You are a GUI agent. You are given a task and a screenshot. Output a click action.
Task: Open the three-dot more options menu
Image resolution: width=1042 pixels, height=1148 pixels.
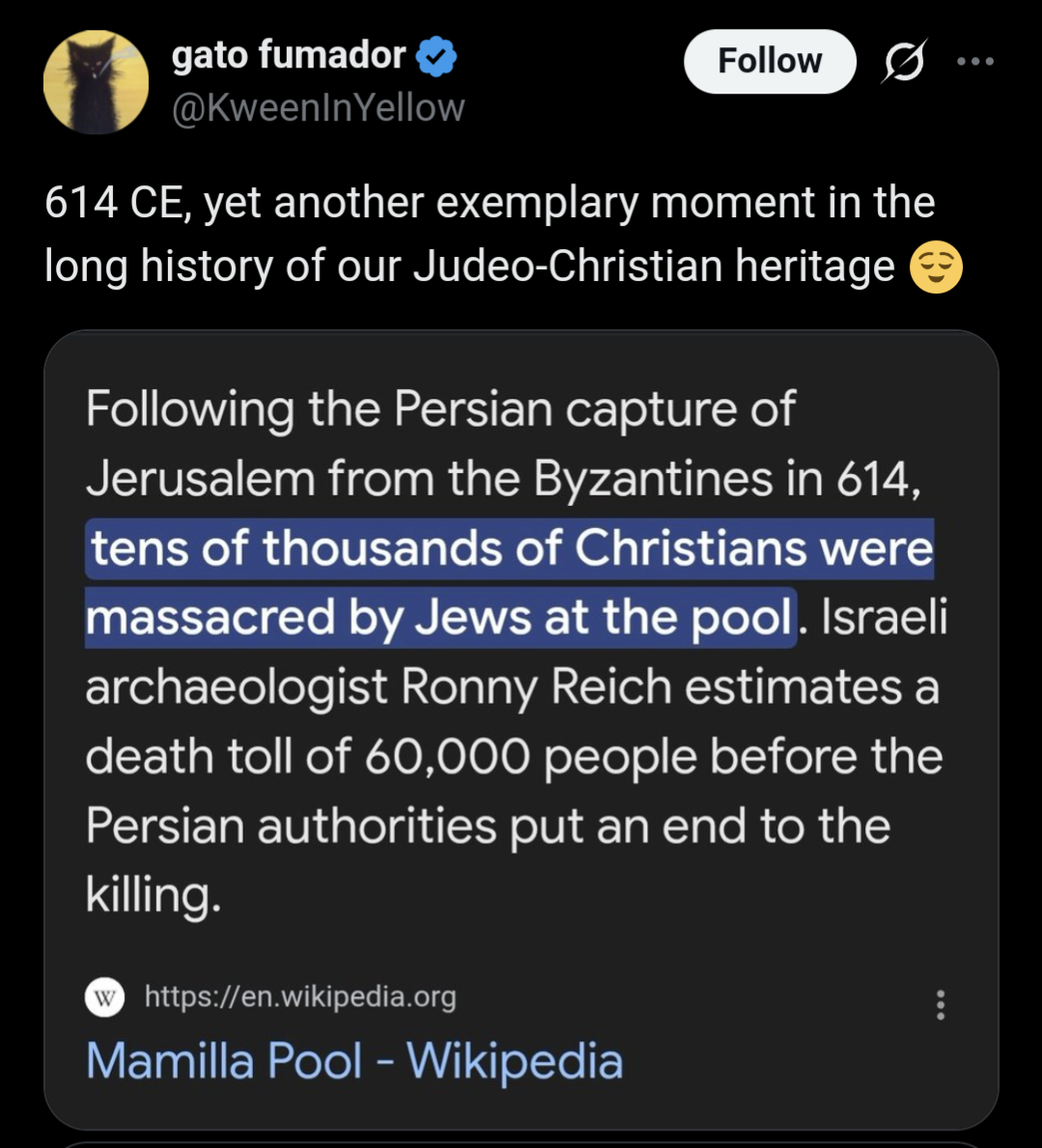coord(974,62)
